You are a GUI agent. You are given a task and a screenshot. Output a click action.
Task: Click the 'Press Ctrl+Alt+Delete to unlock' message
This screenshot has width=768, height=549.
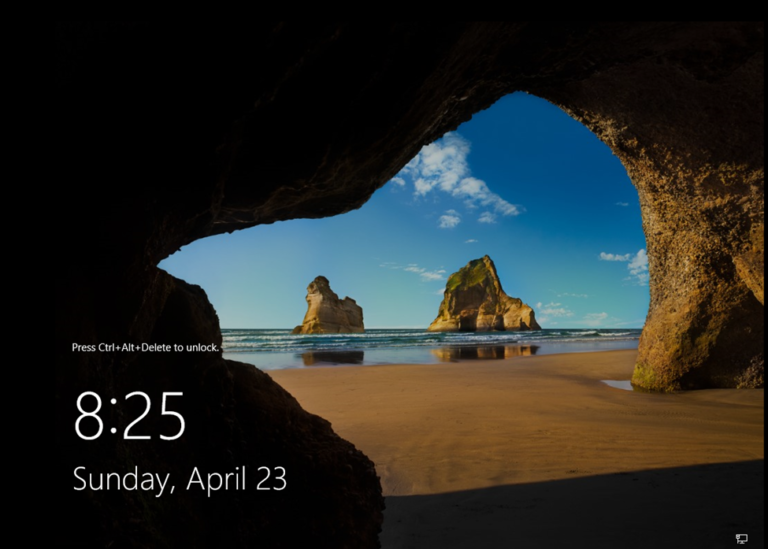(145, 347)
